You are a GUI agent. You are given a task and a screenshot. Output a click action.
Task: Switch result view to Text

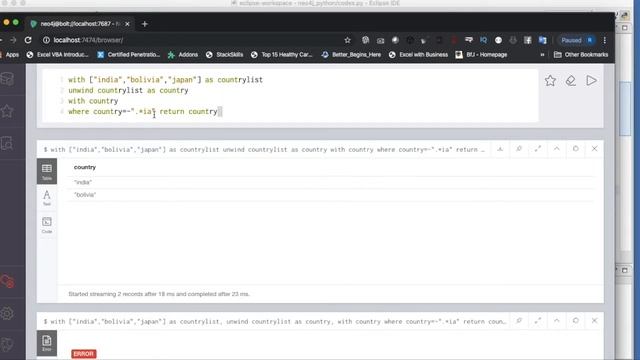coord(47,198)
